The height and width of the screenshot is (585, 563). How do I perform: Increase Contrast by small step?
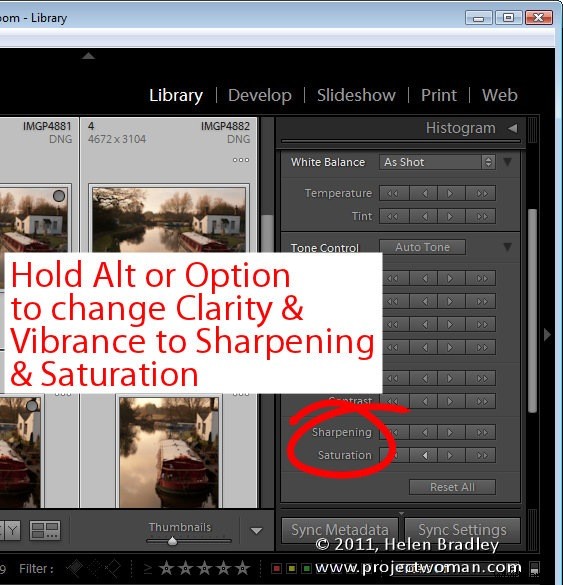(451, 401)
